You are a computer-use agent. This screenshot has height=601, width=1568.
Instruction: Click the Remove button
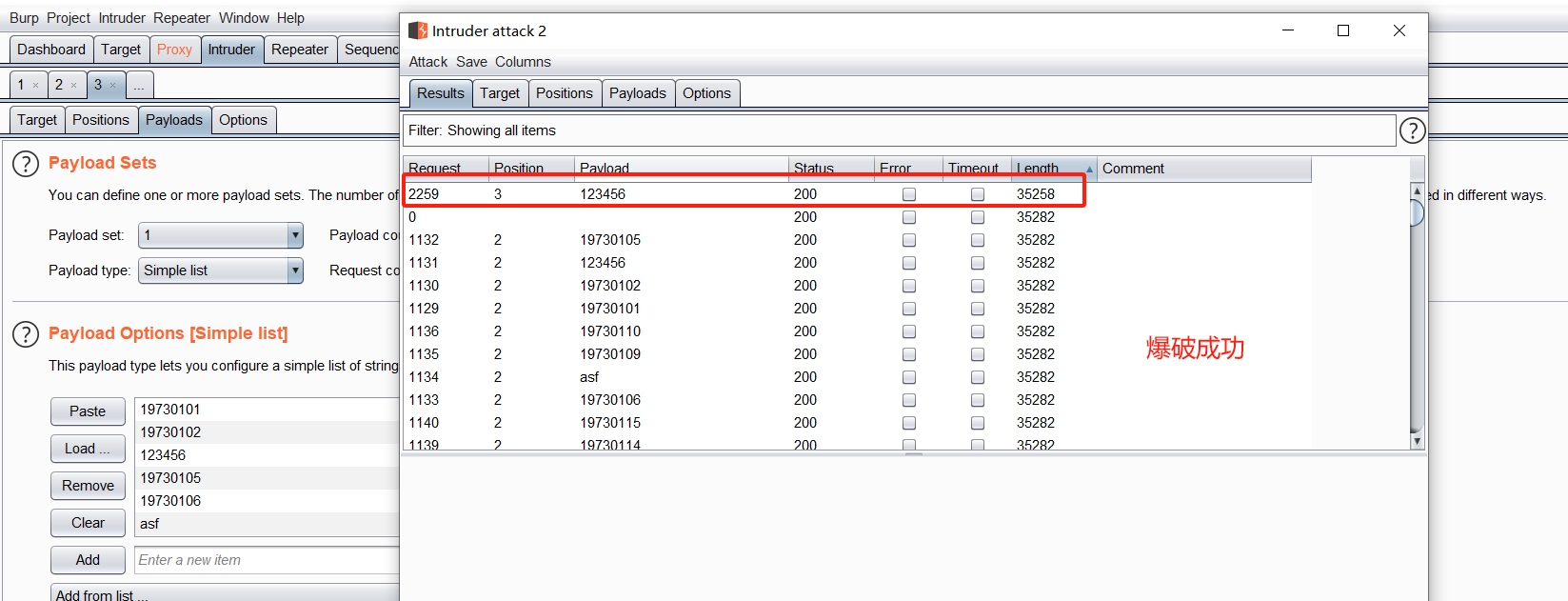click(88, 486)
